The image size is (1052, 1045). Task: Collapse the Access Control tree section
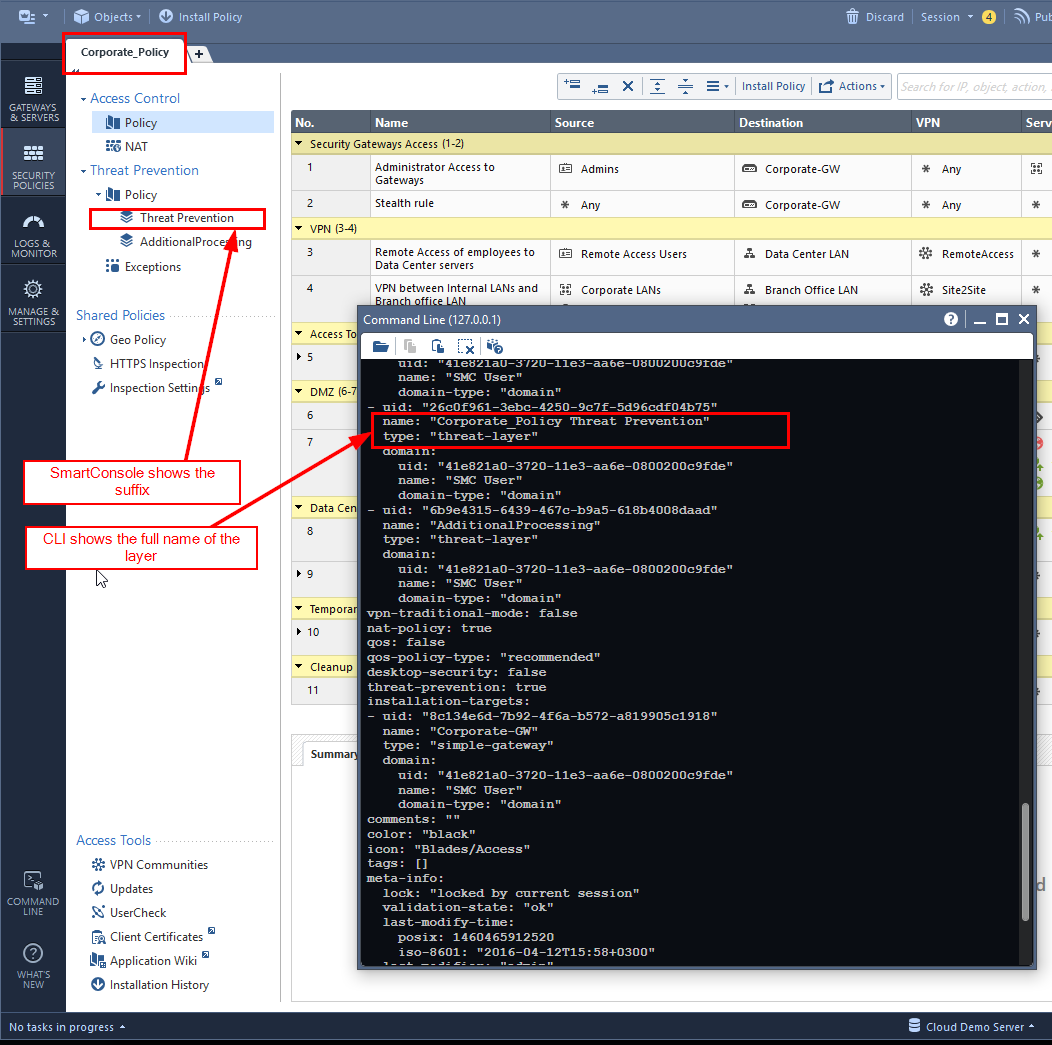[83, 99]
